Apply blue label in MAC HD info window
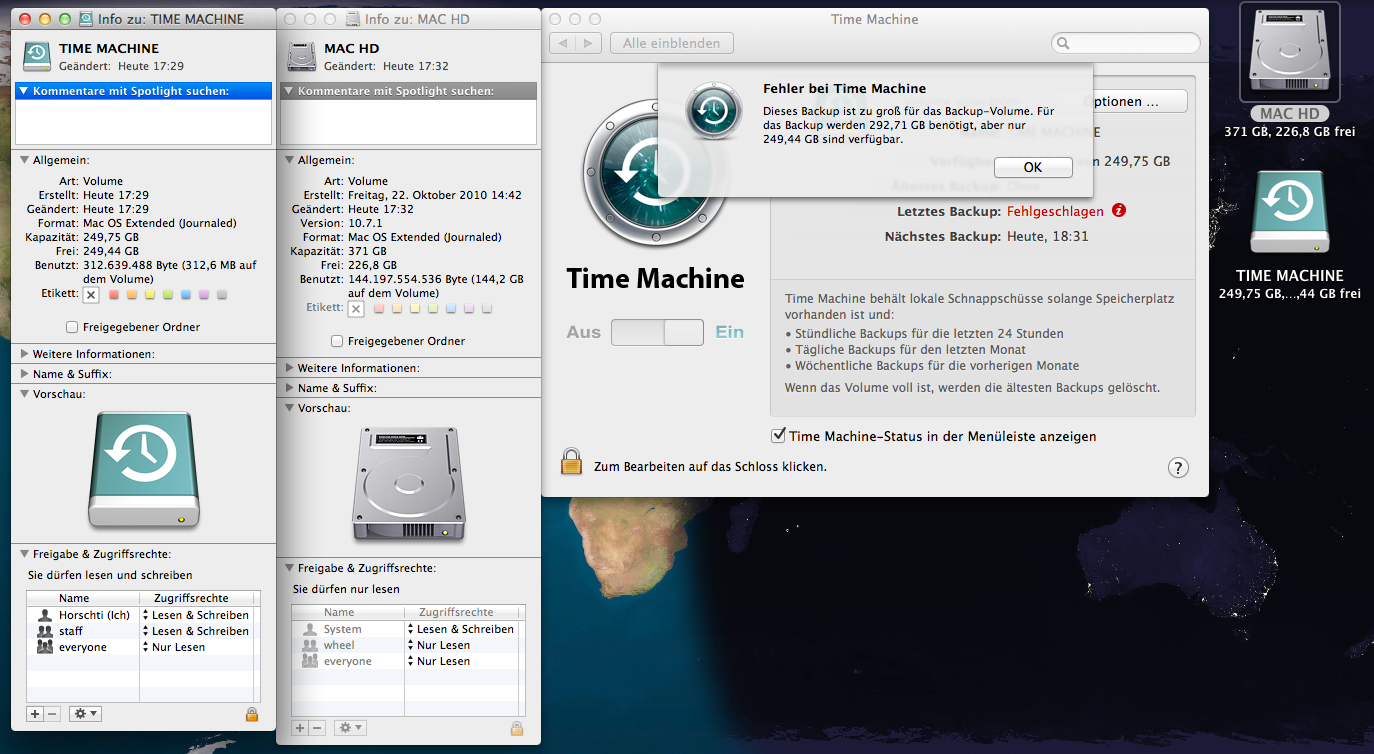 pos(450,309)
